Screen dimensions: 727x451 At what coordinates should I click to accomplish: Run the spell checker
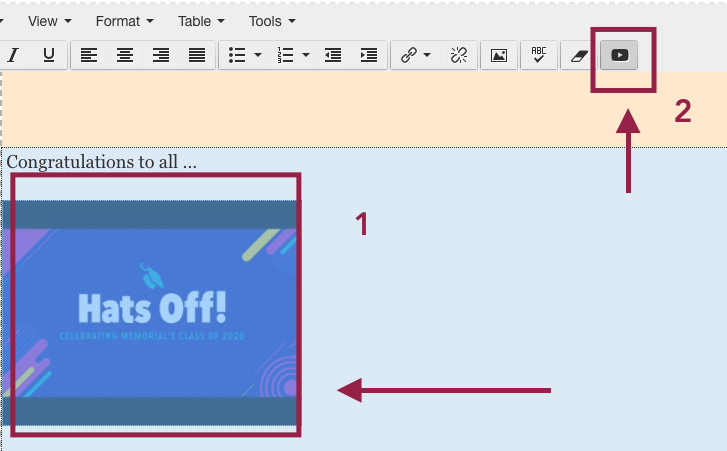click(x=539, y=55)
